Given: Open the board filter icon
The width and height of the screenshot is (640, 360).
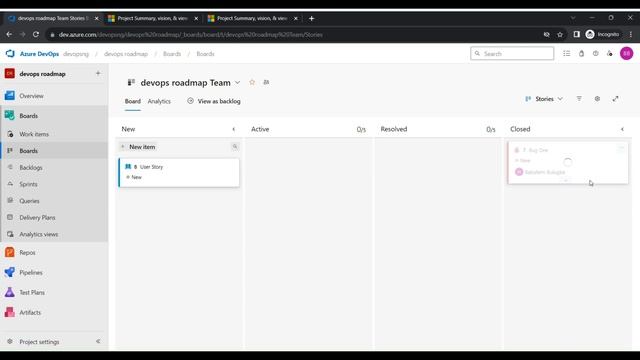Looking at the screenshot, I should pyautogui.click(x=579, y=99).
